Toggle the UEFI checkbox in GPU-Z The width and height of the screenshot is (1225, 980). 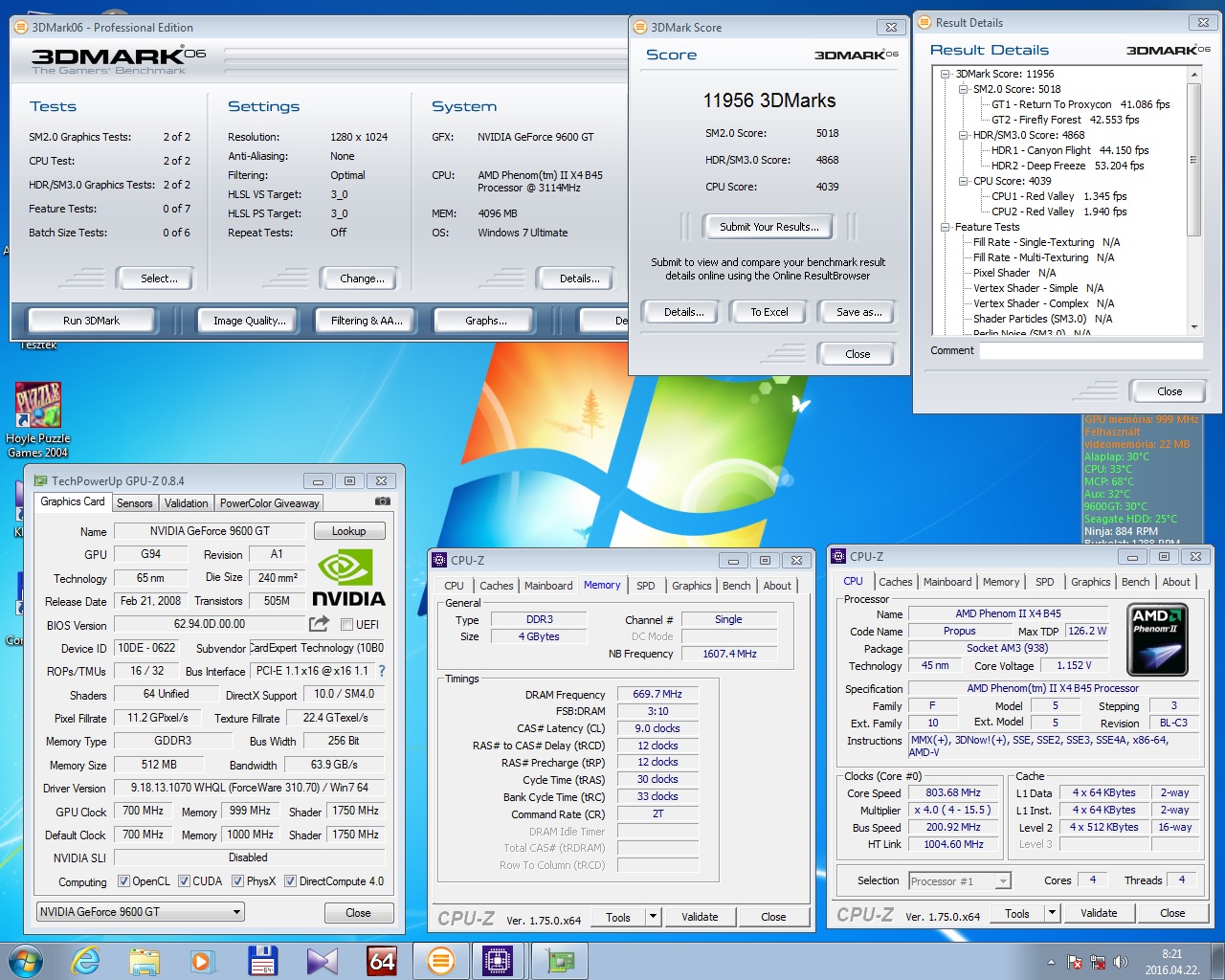pos(347,625)
